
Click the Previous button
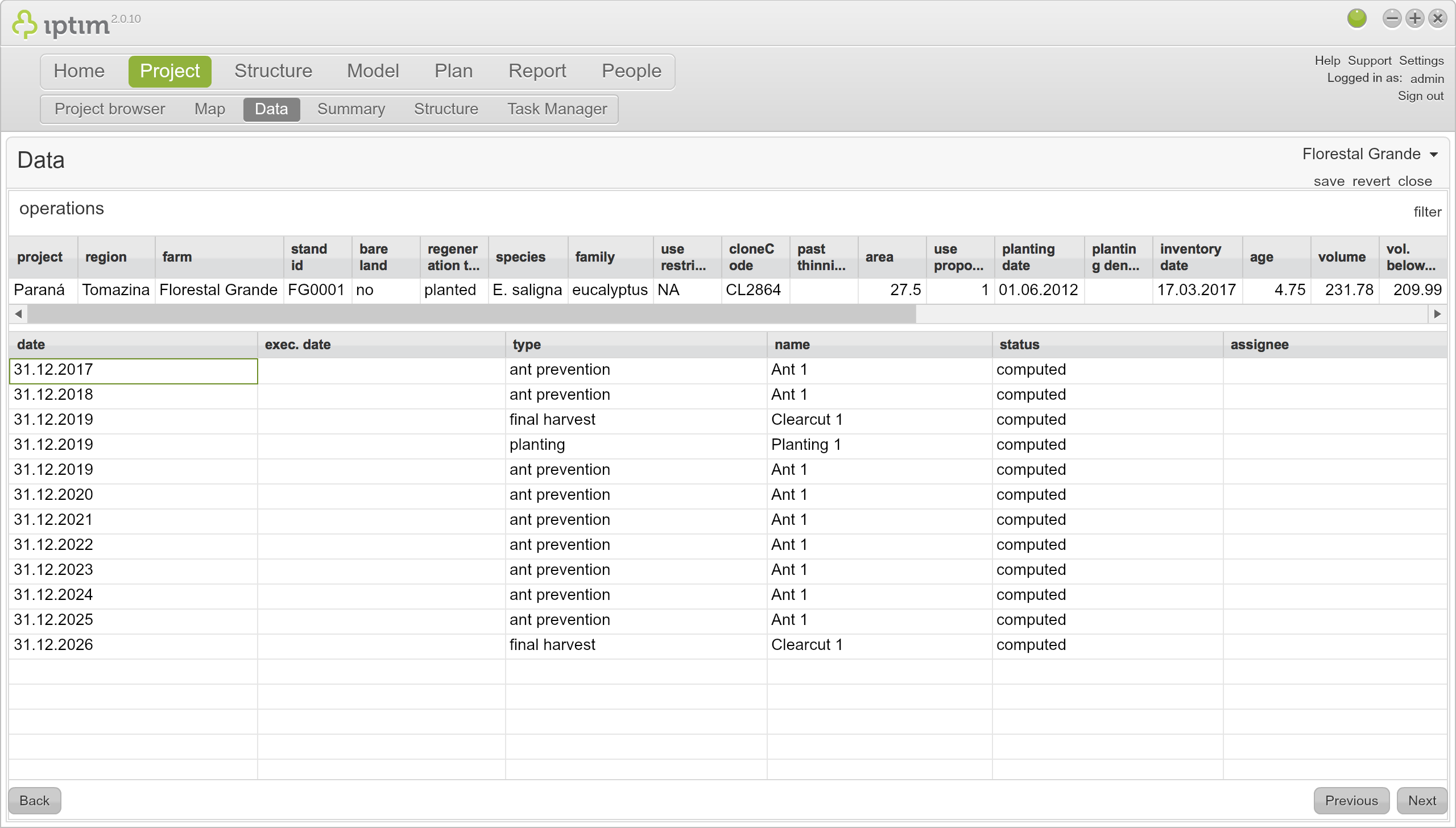pos(1351,801)
